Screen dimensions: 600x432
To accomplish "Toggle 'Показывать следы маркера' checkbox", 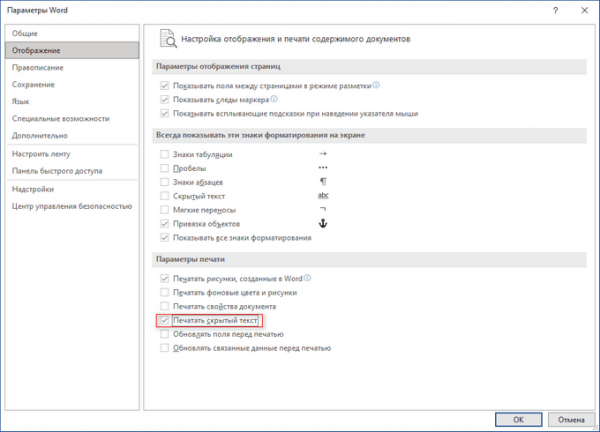I will [x=165, y=99].
